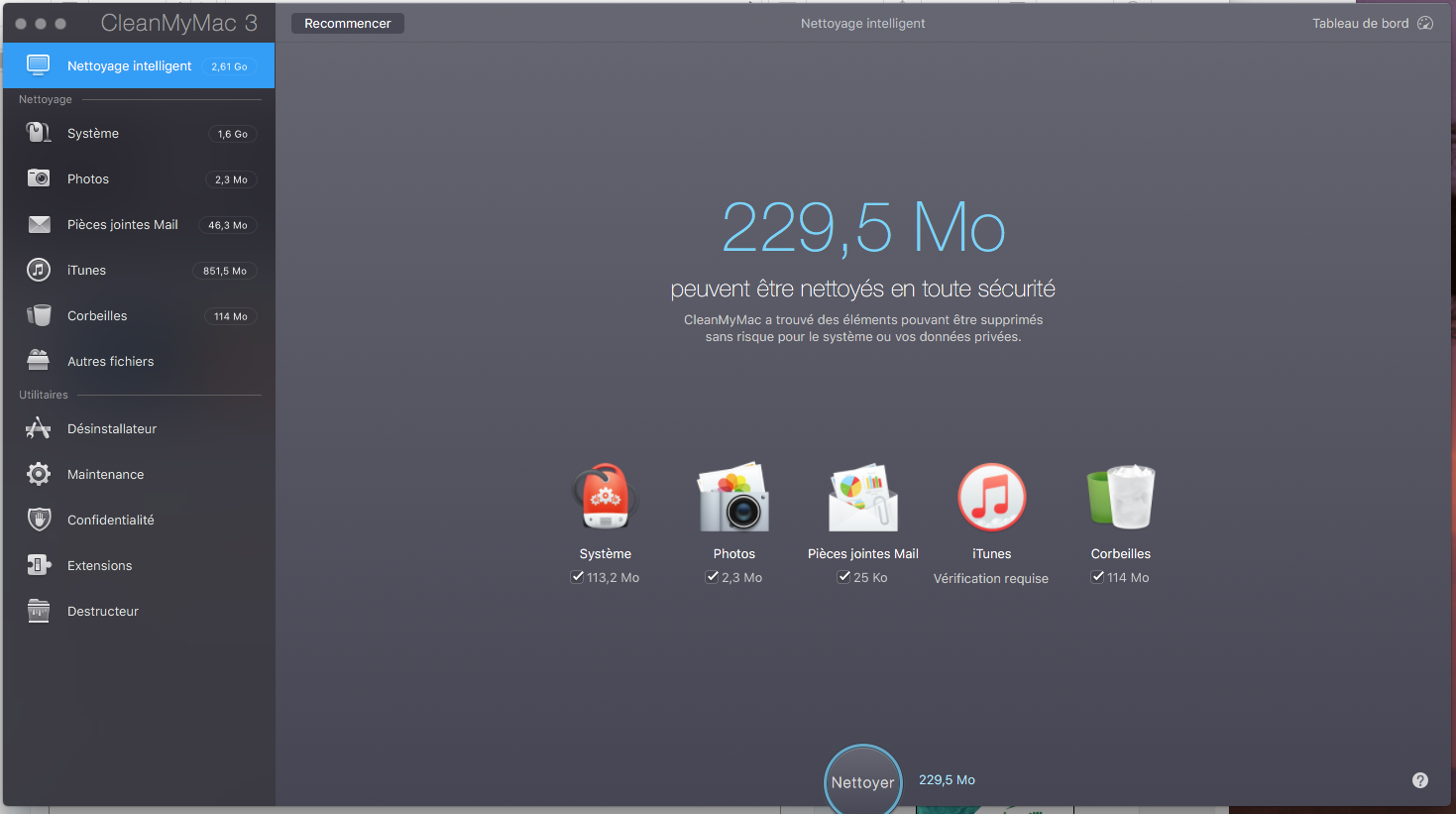Click the Système vacuum icon in sidebar
Screen dimensions: 1456x814
[x=39, y=133]
